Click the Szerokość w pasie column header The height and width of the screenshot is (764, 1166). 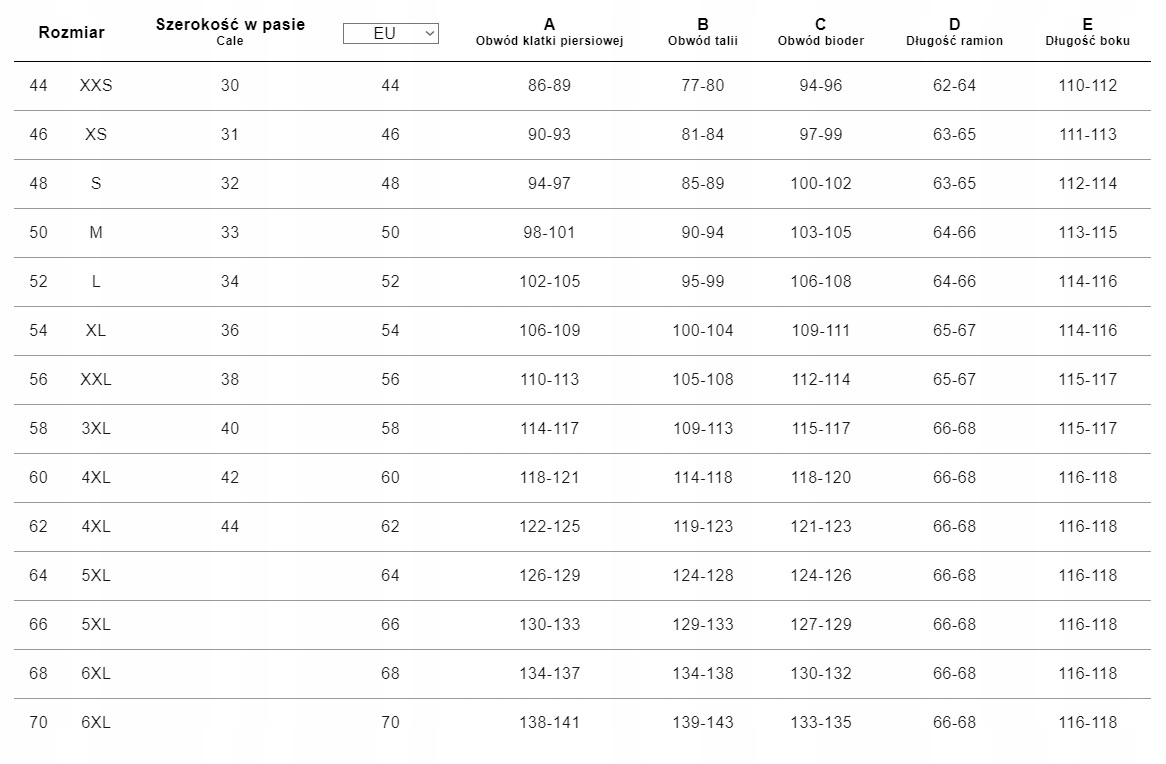(230, 31)
